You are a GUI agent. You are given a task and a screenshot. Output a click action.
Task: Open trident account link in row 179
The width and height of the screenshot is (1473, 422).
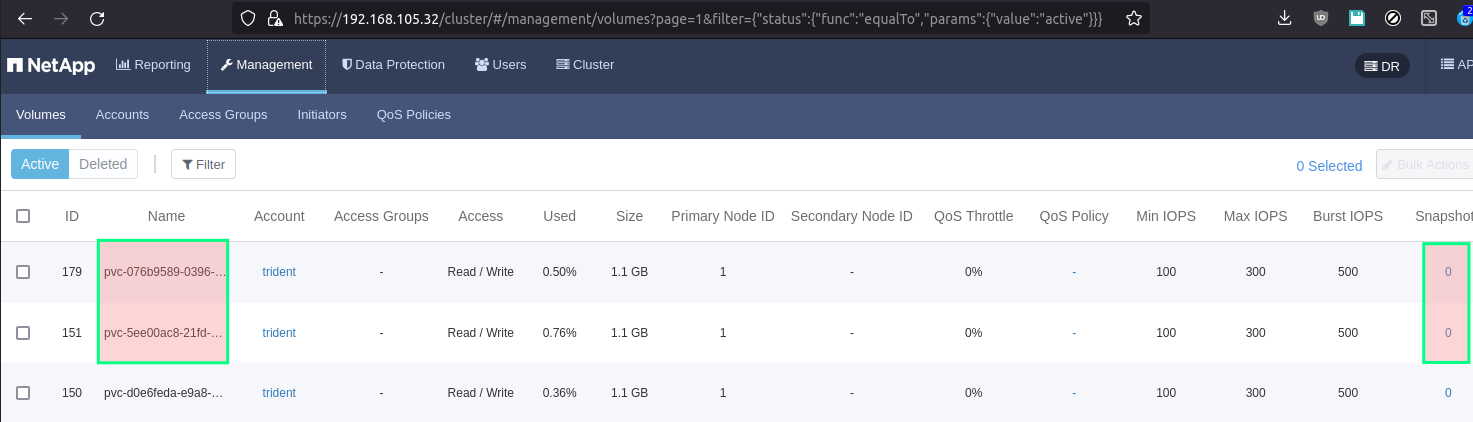(x=279, y=272)
